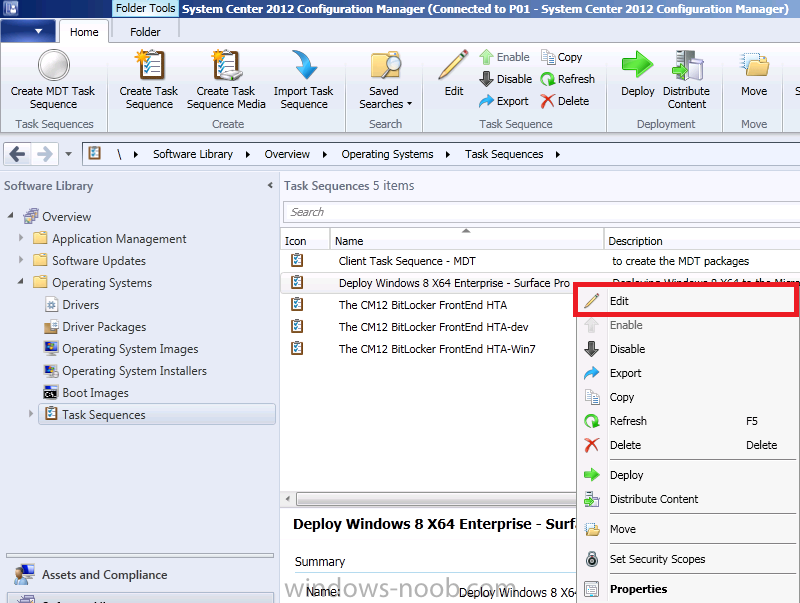Click Distribute Content in the ribbon
Viewport: 800px width, 603px height.
687,80
